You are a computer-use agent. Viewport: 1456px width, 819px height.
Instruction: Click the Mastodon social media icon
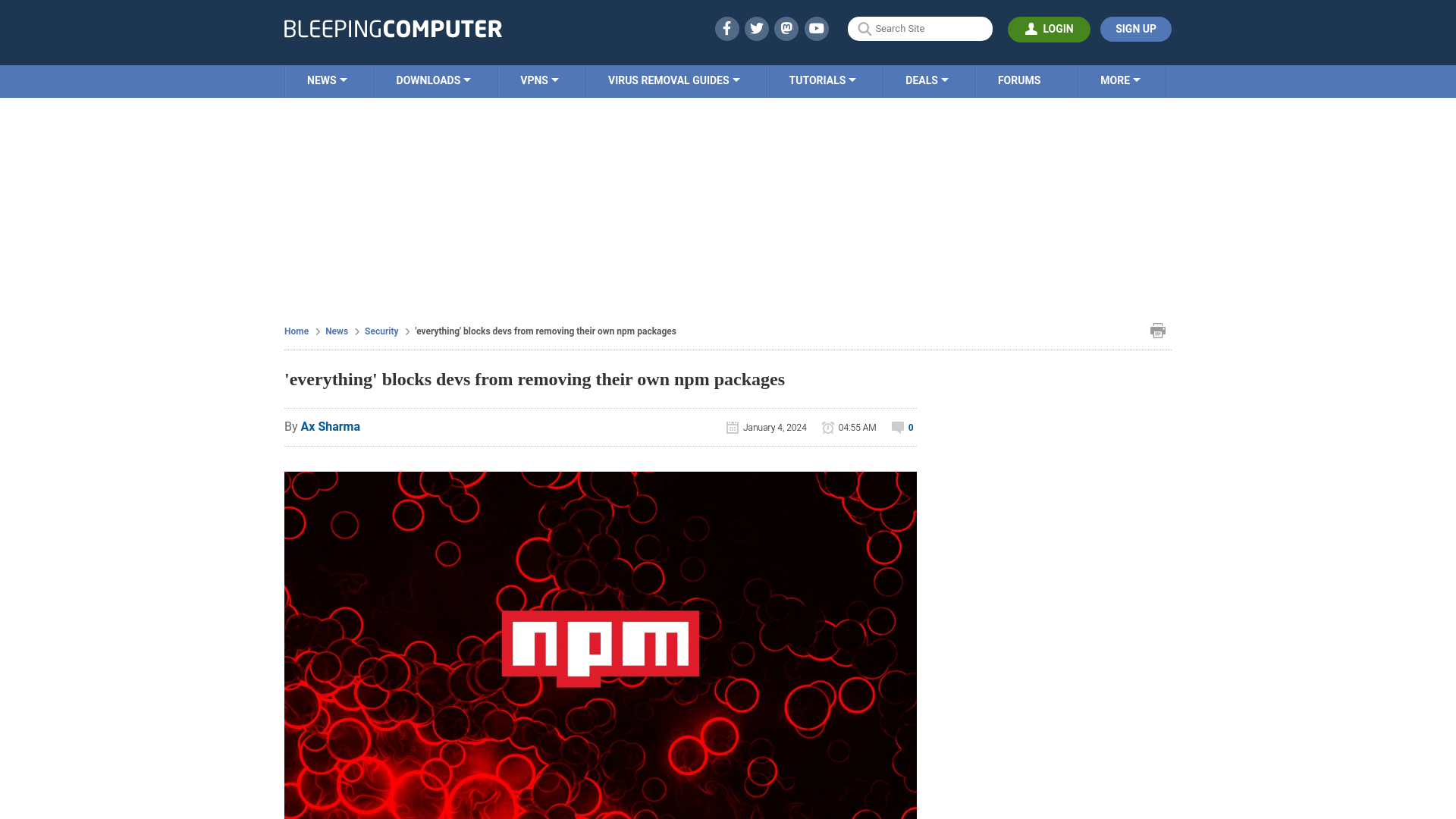pos(787,28)
